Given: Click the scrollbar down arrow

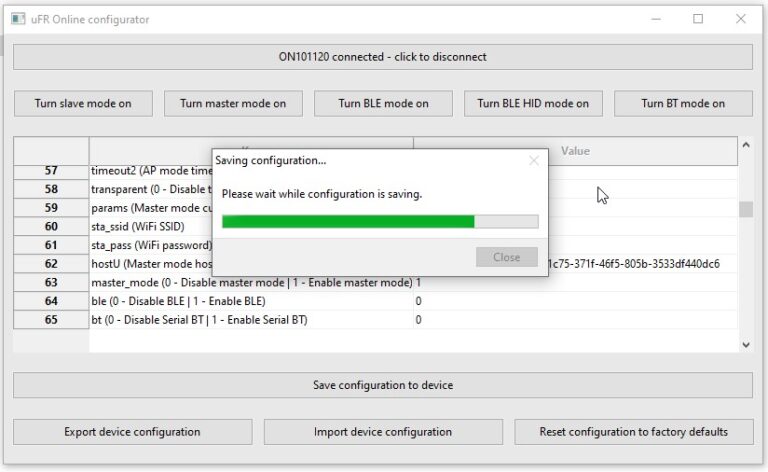Looking at the screenshot, I should pos(745,345).
